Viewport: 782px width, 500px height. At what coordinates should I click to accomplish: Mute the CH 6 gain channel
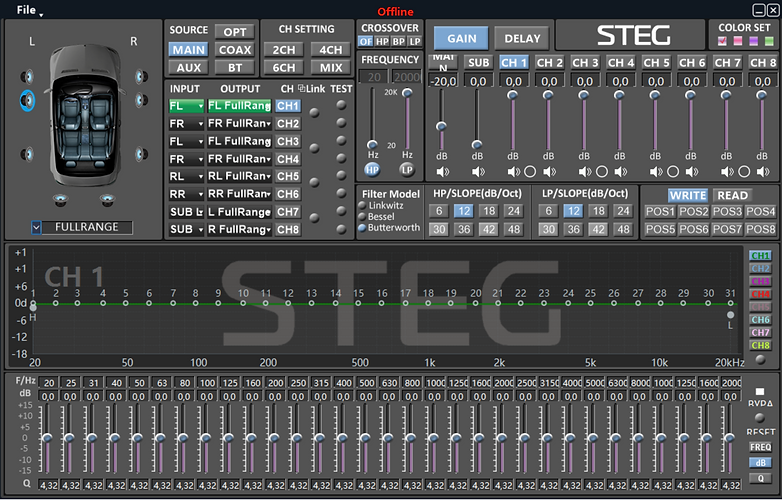tap(692, 172)
